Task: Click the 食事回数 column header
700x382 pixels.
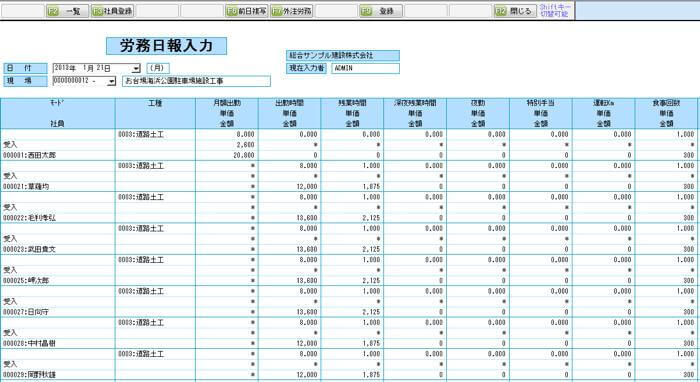Action: (666, 103)
